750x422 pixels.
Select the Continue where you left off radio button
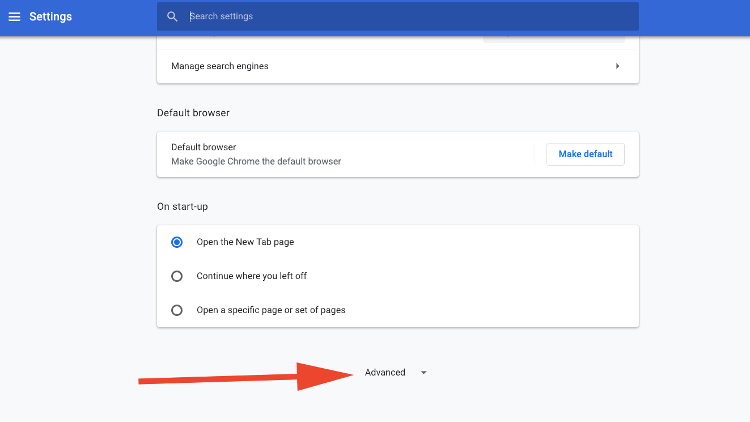pos(177,276)
